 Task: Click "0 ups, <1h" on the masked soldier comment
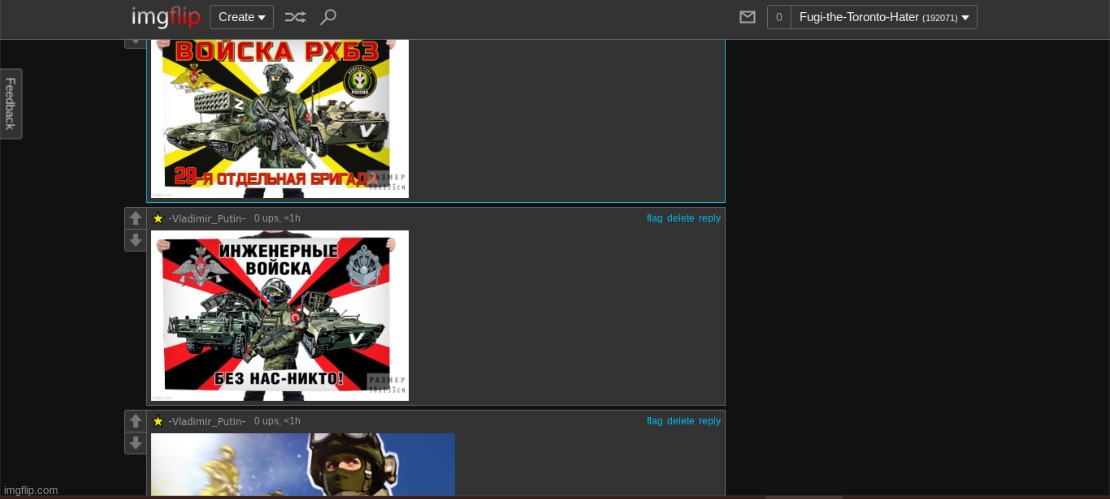pos(277,421)
